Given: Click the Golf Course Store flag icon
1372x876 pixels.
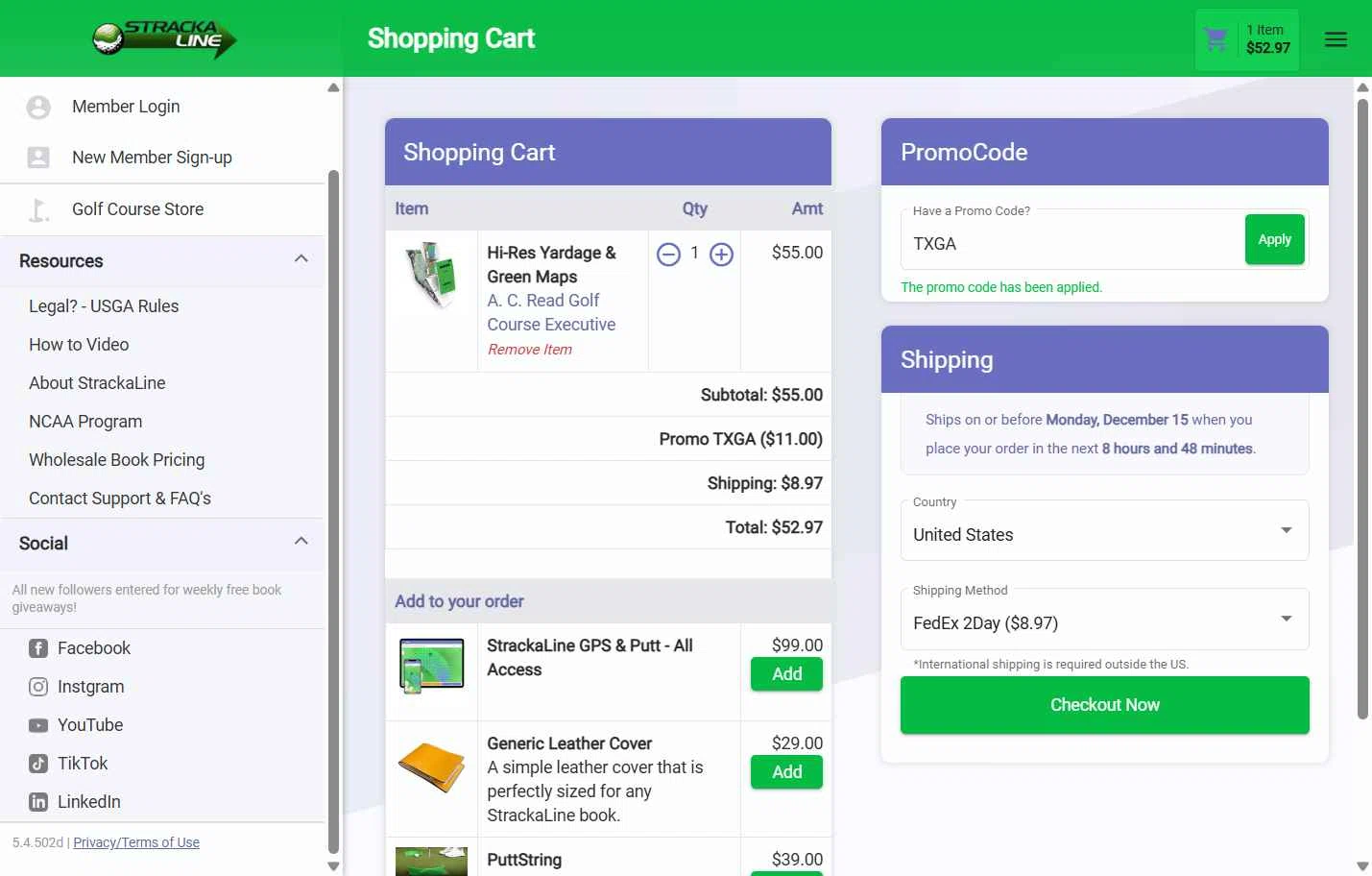Looking at the screenshot, I should [x=38, y=209].
